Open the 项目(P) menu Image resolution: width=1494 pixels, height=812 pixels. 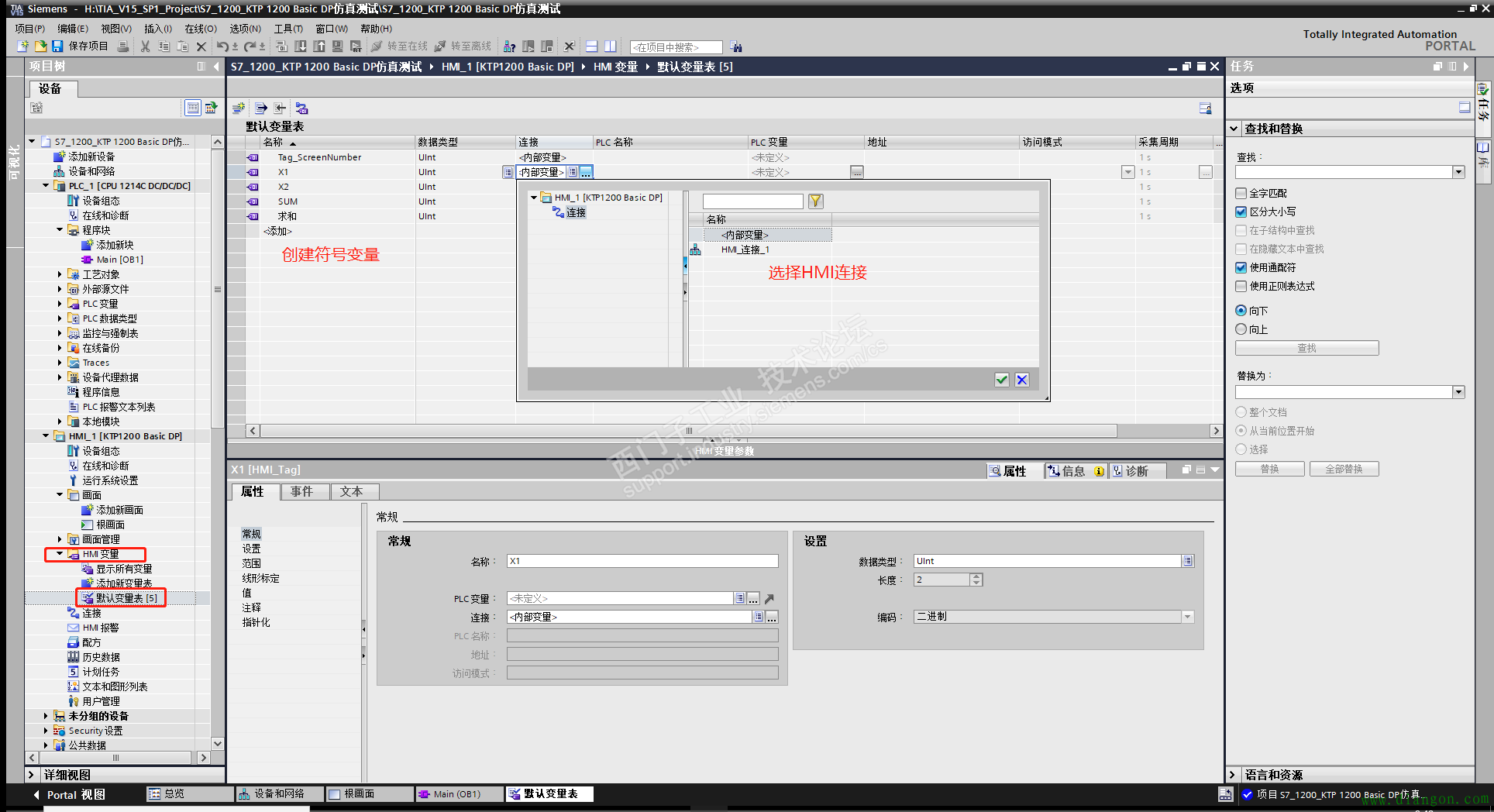(29, 29)
